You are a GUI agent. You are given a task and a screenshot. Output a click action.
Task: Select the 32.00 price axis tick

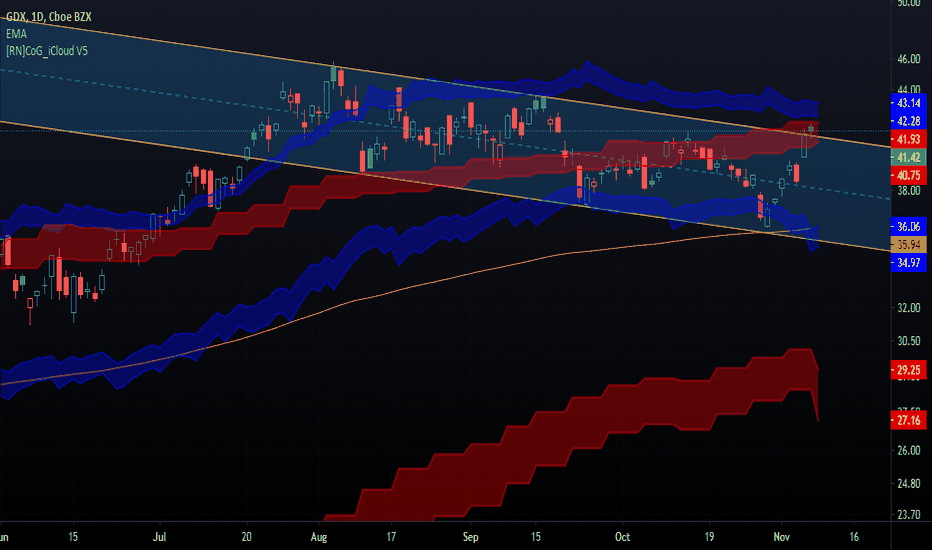coord(909,308)
